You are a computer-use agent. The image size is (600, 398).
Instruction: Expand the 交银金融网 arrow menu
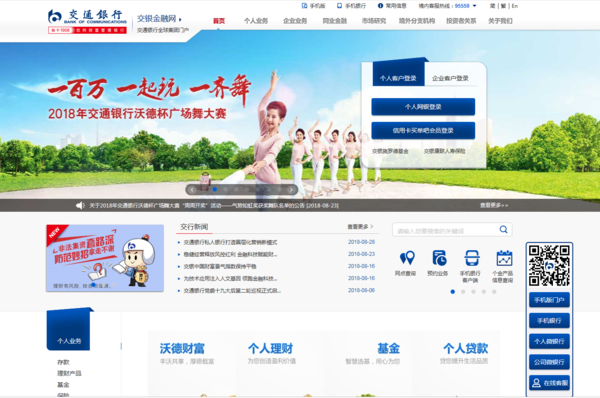[x=180, y=19]
